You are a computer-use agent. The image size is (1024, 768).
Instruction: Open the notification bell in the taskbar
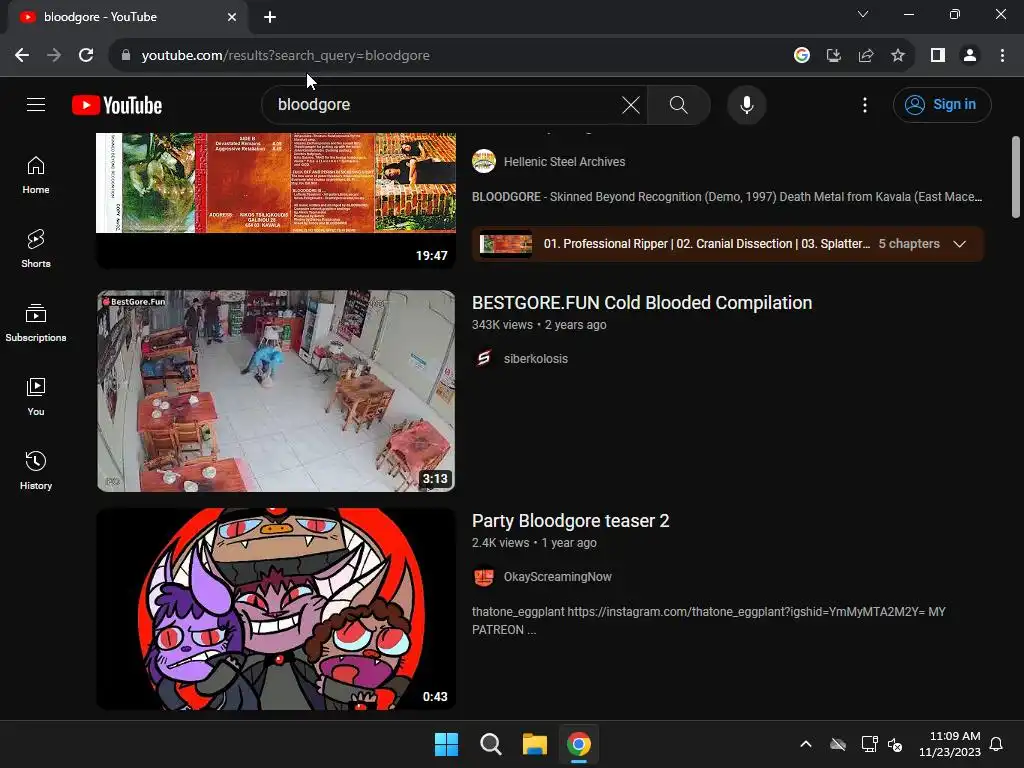coord(996,744)
